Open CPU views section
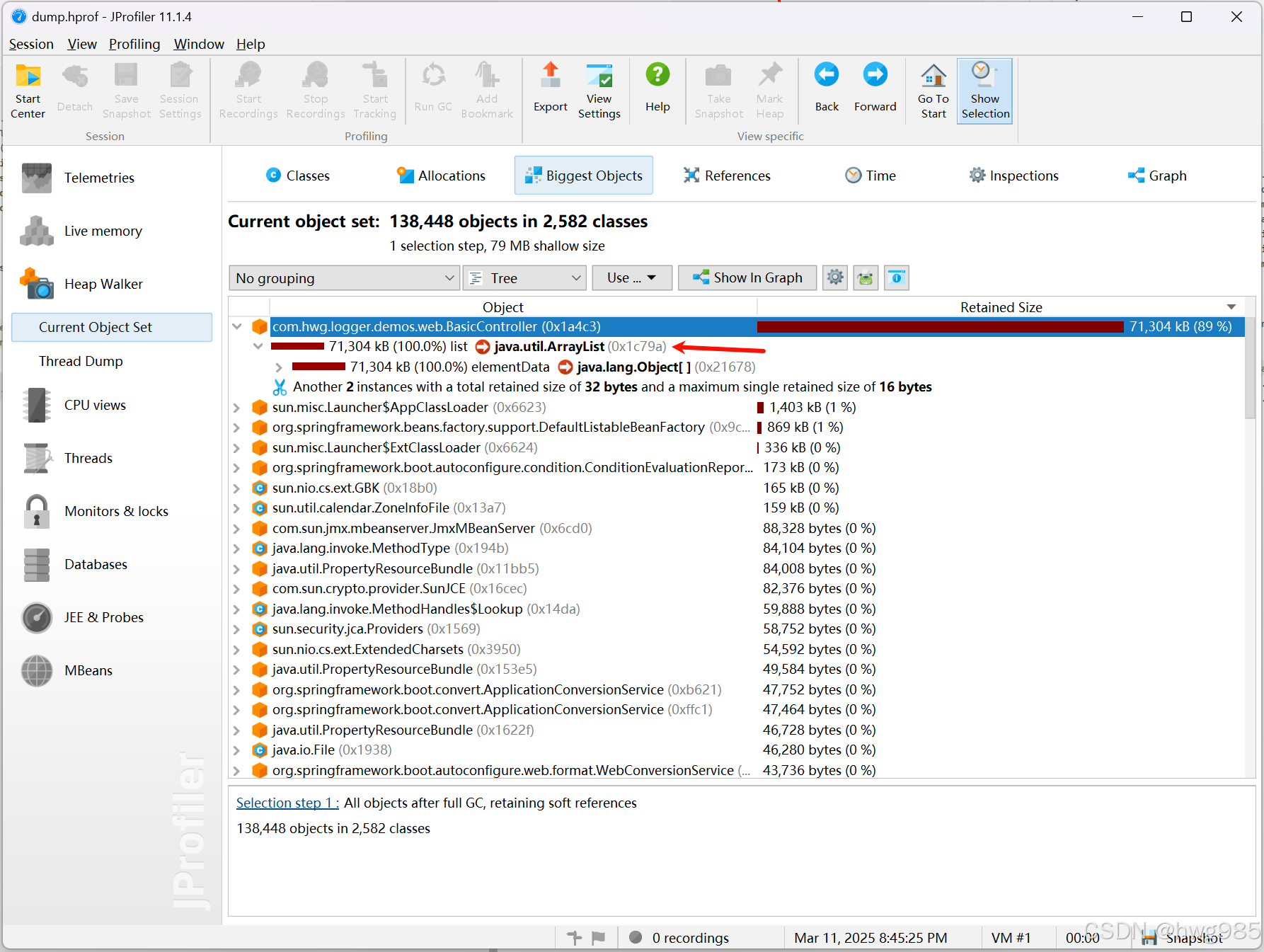1264x952 pixels. [x=74, y=405]
